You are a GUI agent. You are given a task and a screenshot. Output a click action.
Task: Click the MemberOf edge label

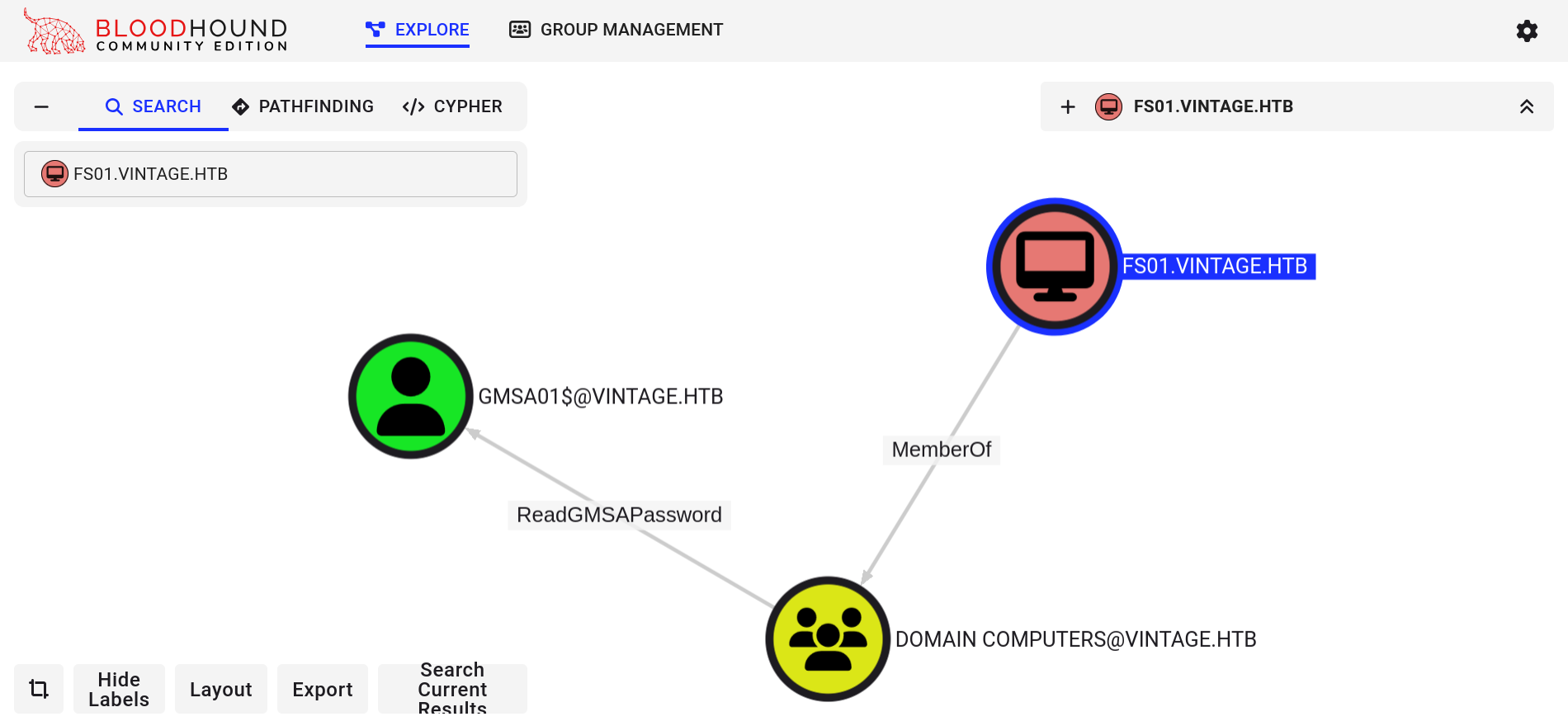pos(942,450)
